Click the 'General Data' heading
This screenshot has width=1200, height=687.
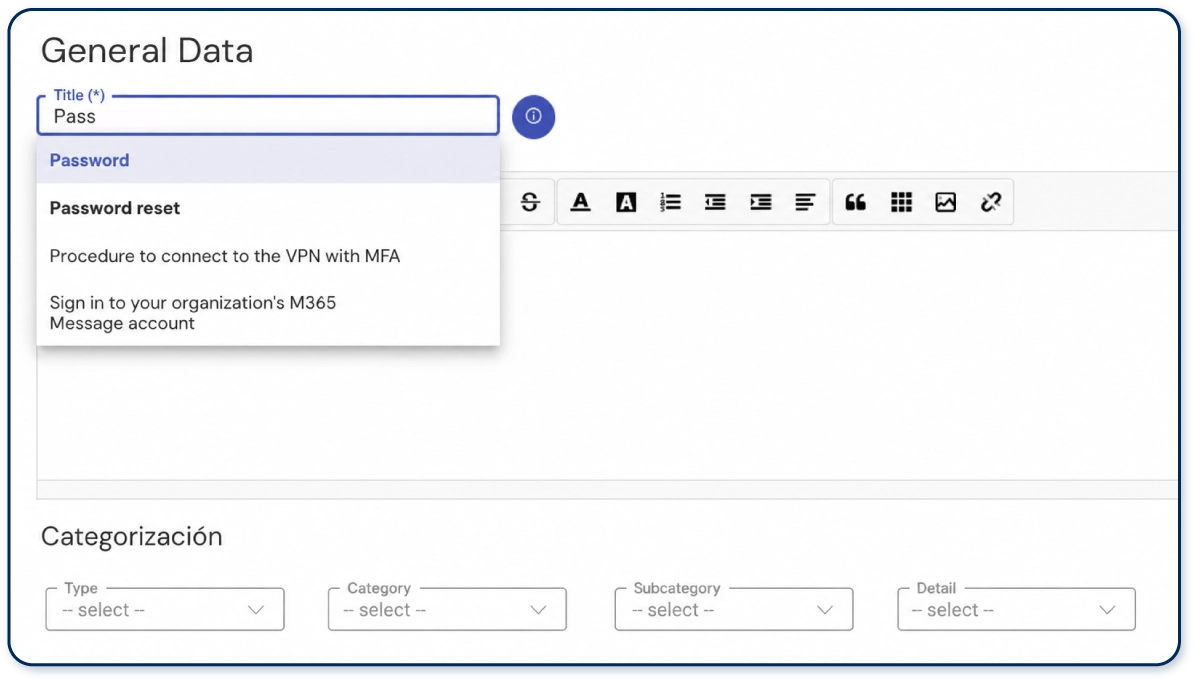[x=147, y=50]
